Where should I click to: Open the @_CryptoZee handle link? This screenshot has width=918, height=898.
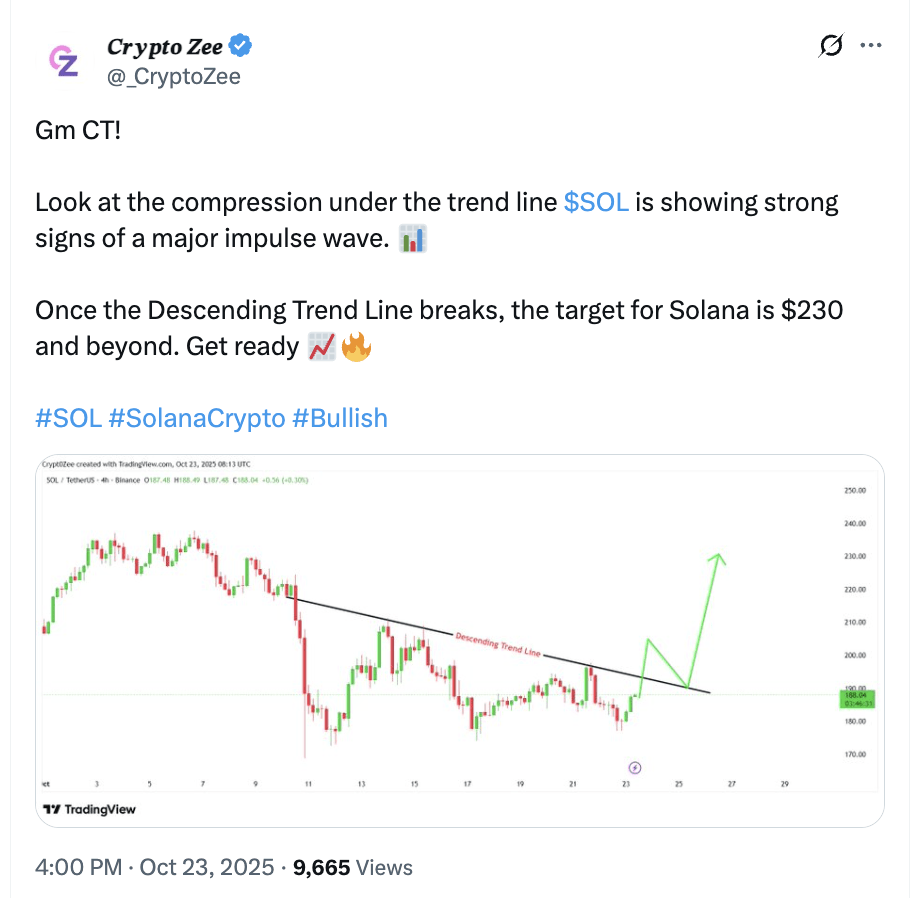click(x=174, y=76)
